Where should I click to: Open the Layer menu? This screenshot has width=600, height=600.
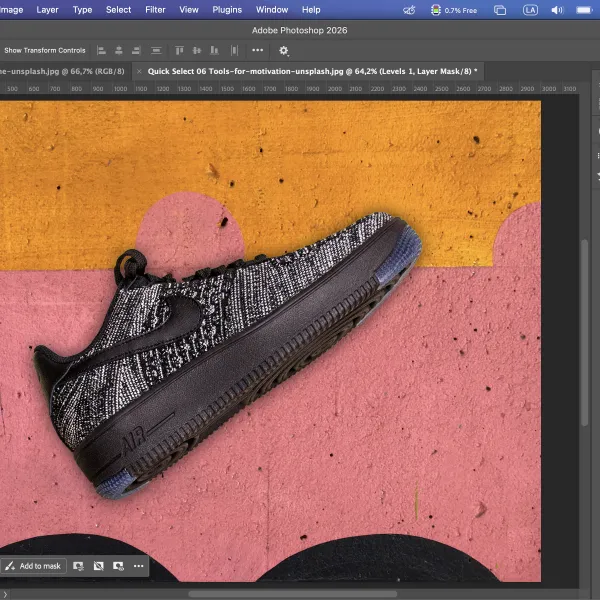point(47,10)
